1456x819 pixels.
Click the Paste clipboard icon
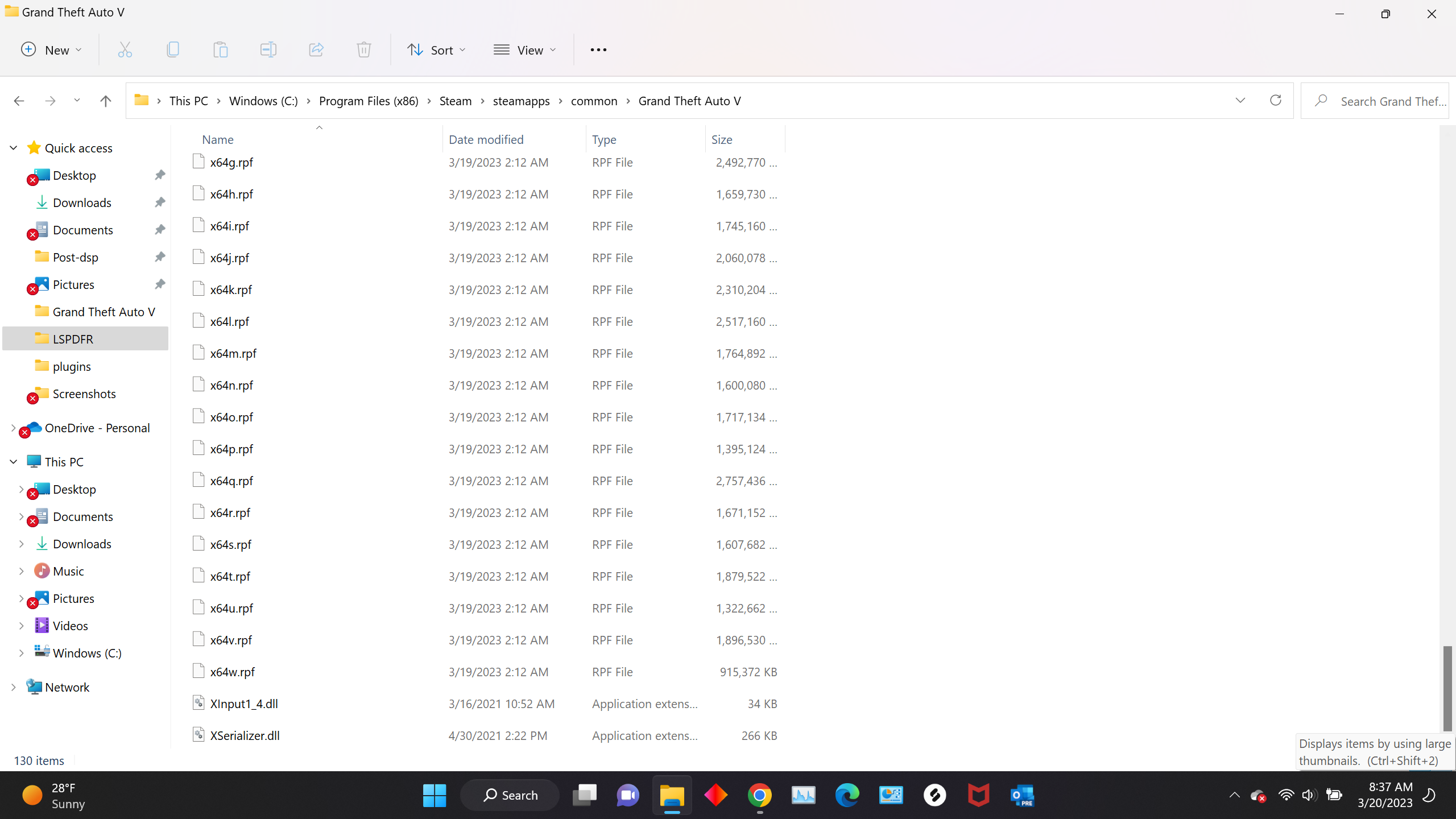[x=221, y=50]
